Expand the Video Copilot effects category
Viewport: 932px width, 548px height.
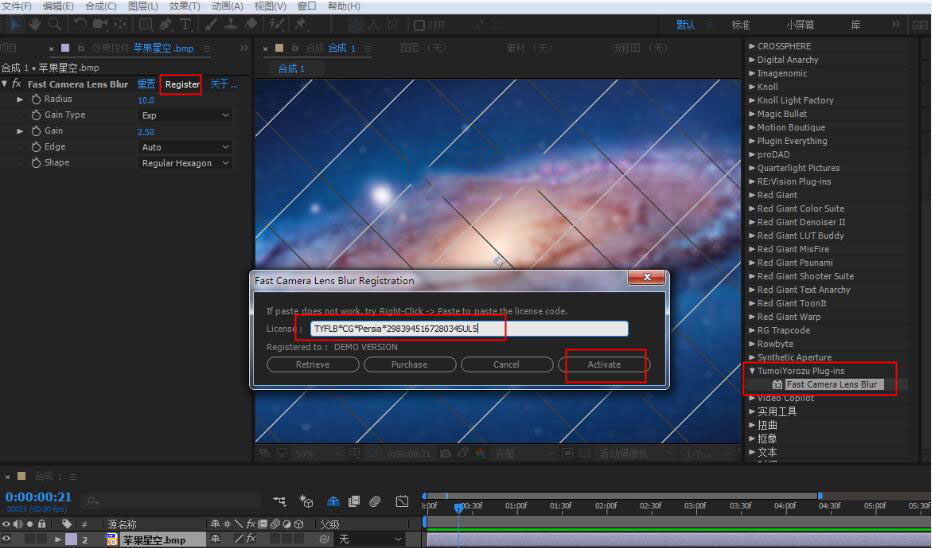pyautogui.click(x=752, y=398)
